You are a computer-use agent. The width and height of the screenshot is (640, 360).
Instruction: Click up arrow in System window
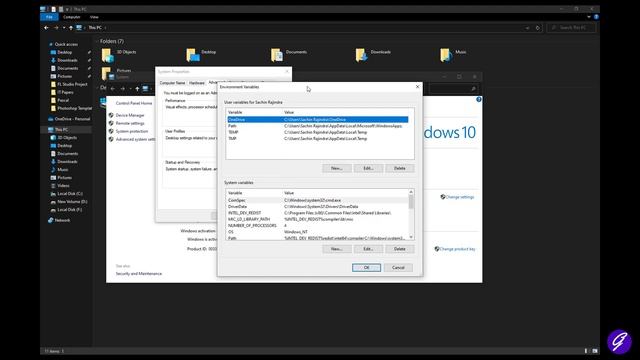click(x=137, y=89)
